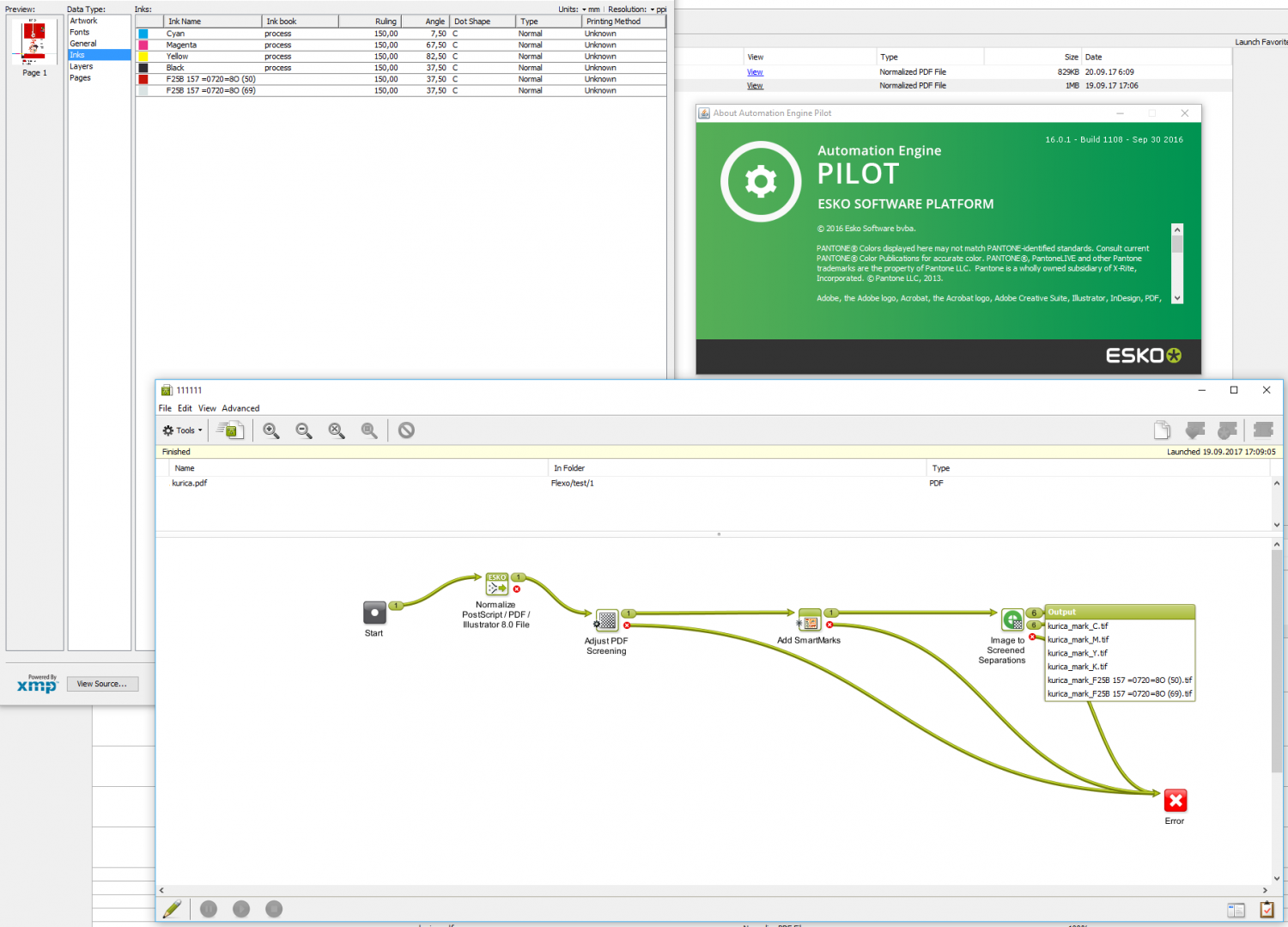Select the Adjust PDF Screening node icon
This screenshot has height=927, width=1288.
click(x=607, y=619)
